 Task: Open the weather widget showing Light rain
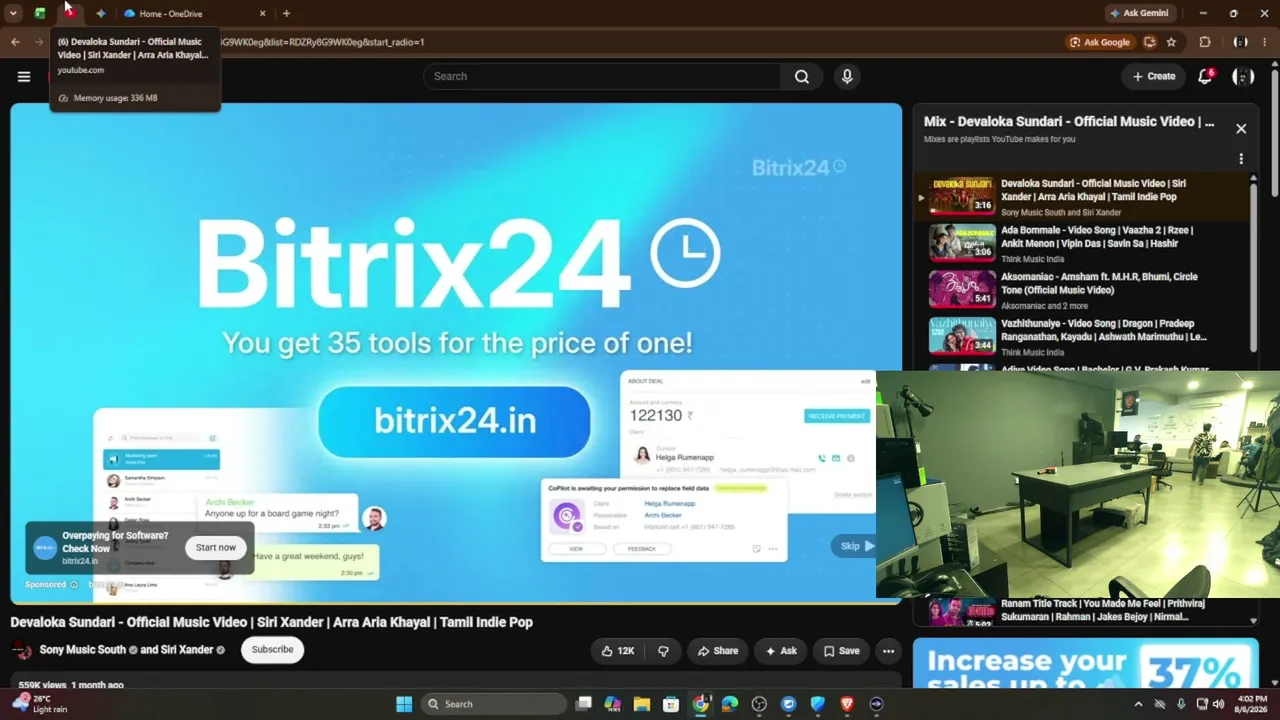coord(38,704)
